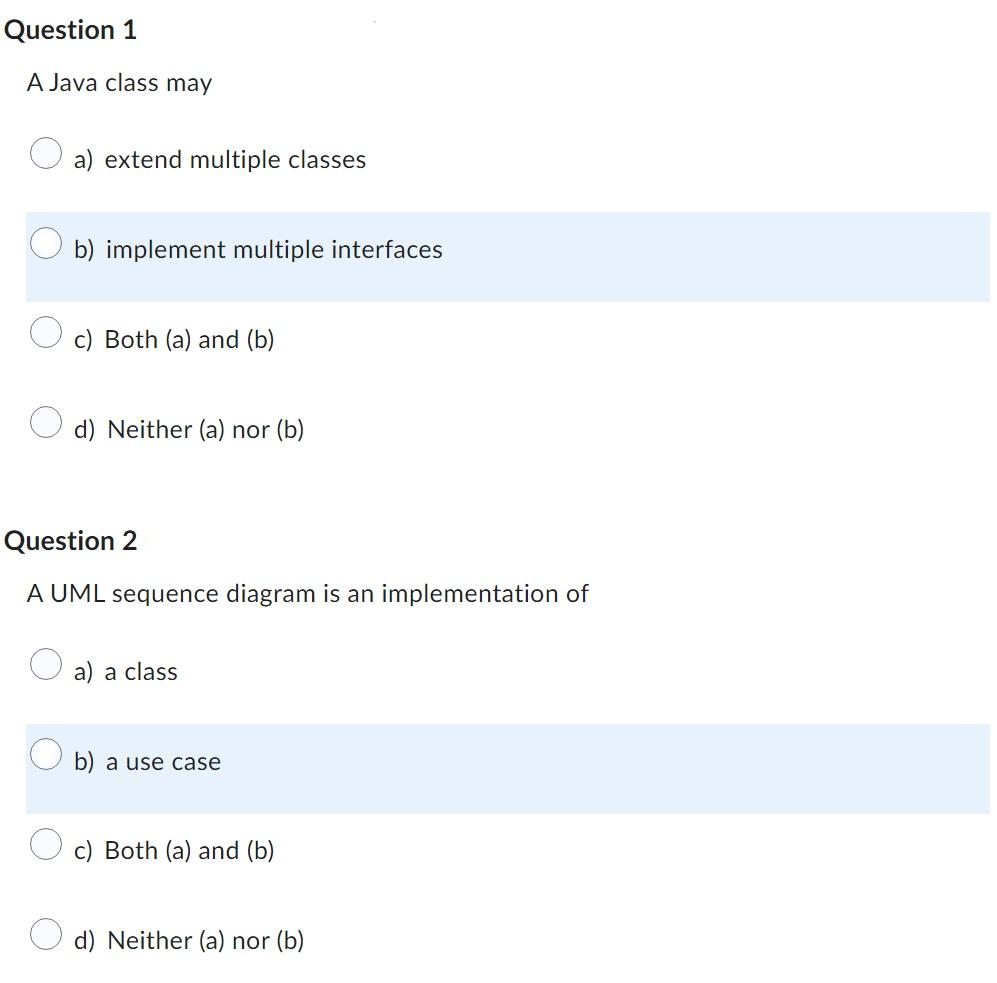Select option b) a use case

tap(45, 754)
